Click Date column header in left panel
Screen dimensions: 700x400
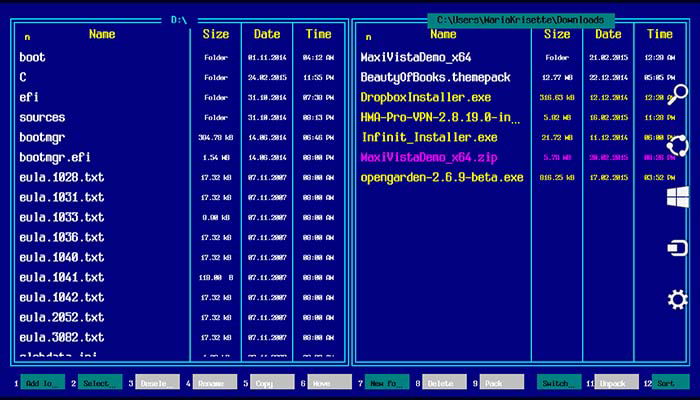click(267, 34)
